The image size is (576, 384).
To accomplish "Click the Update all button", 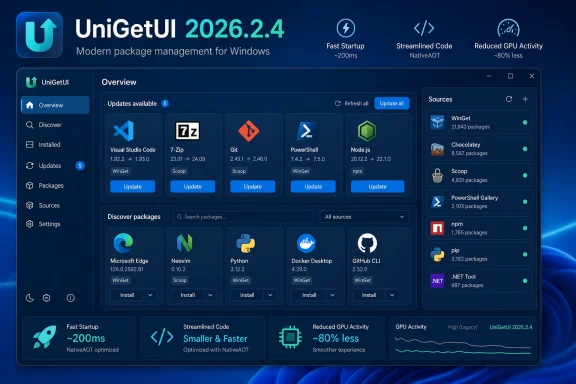I will point(392,104).
